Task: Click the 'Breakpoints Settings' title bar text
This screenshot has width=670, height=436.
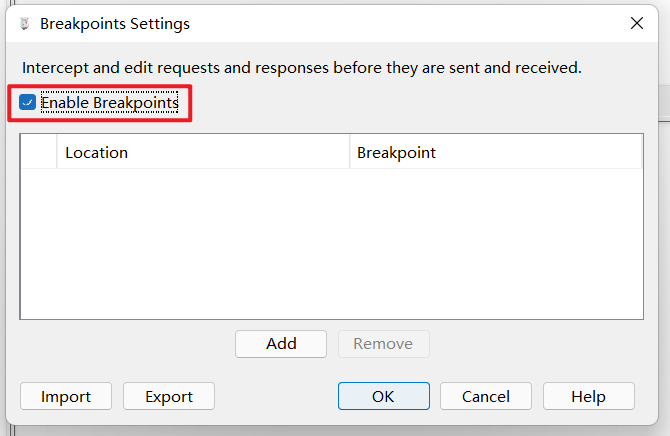Action: 115,24
